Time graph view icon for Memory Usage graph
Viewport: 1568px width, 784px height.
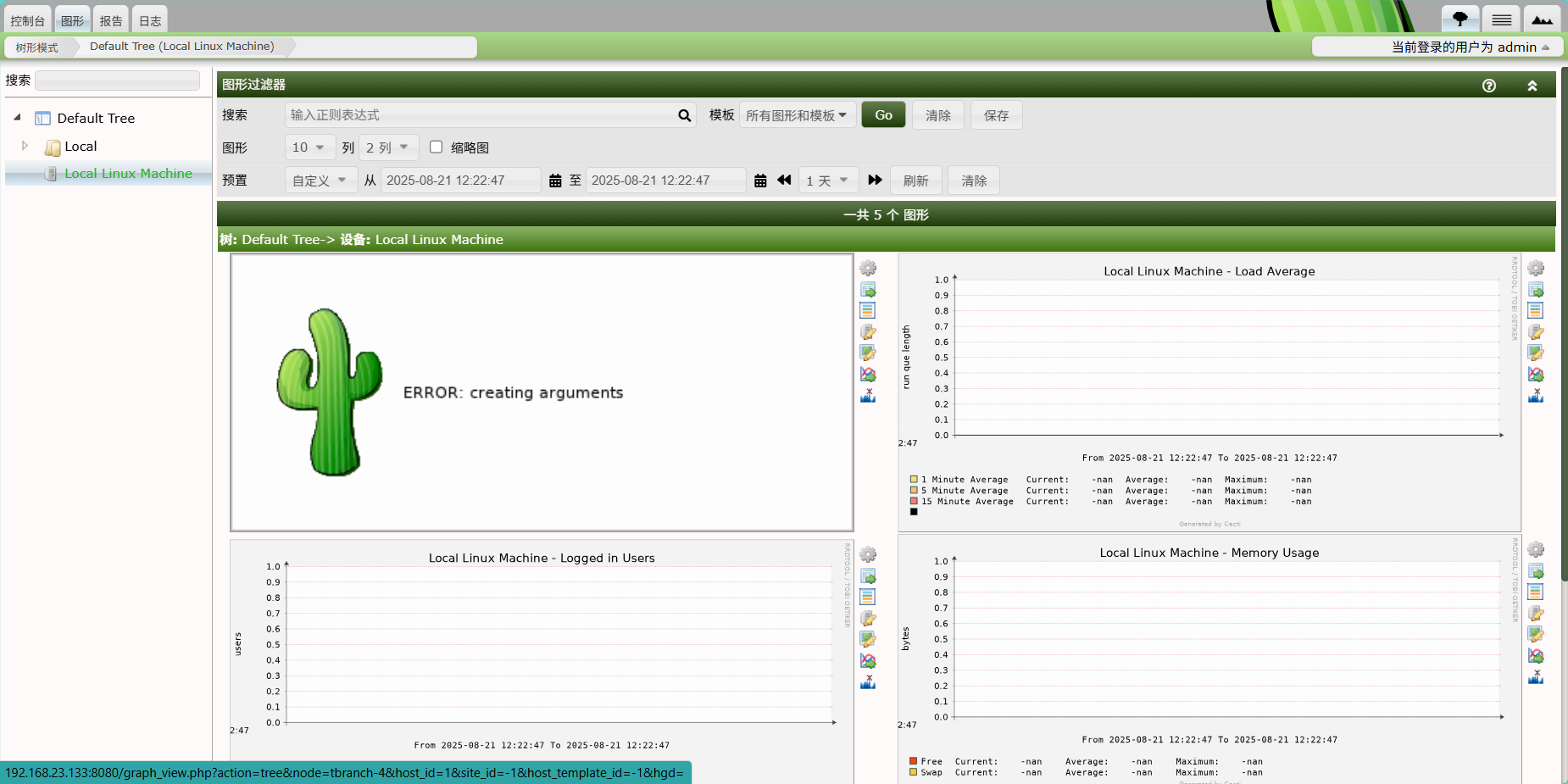point(1536,592)
